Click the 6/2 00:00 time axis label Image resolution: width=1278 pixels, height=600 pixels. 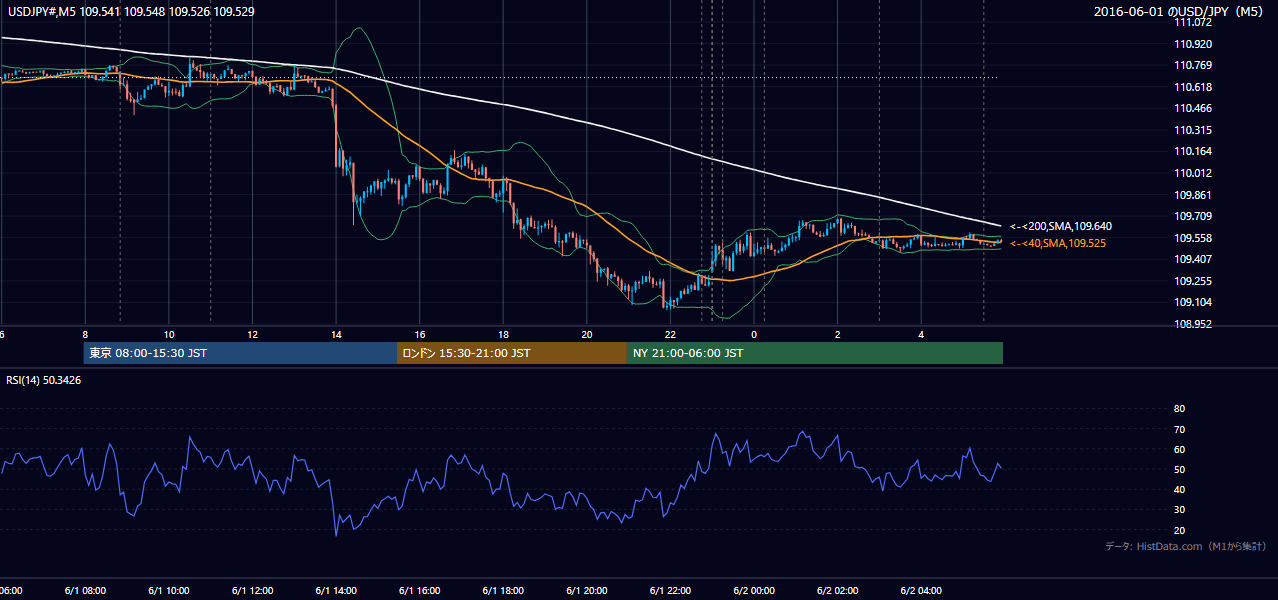(x=754, y=591)
